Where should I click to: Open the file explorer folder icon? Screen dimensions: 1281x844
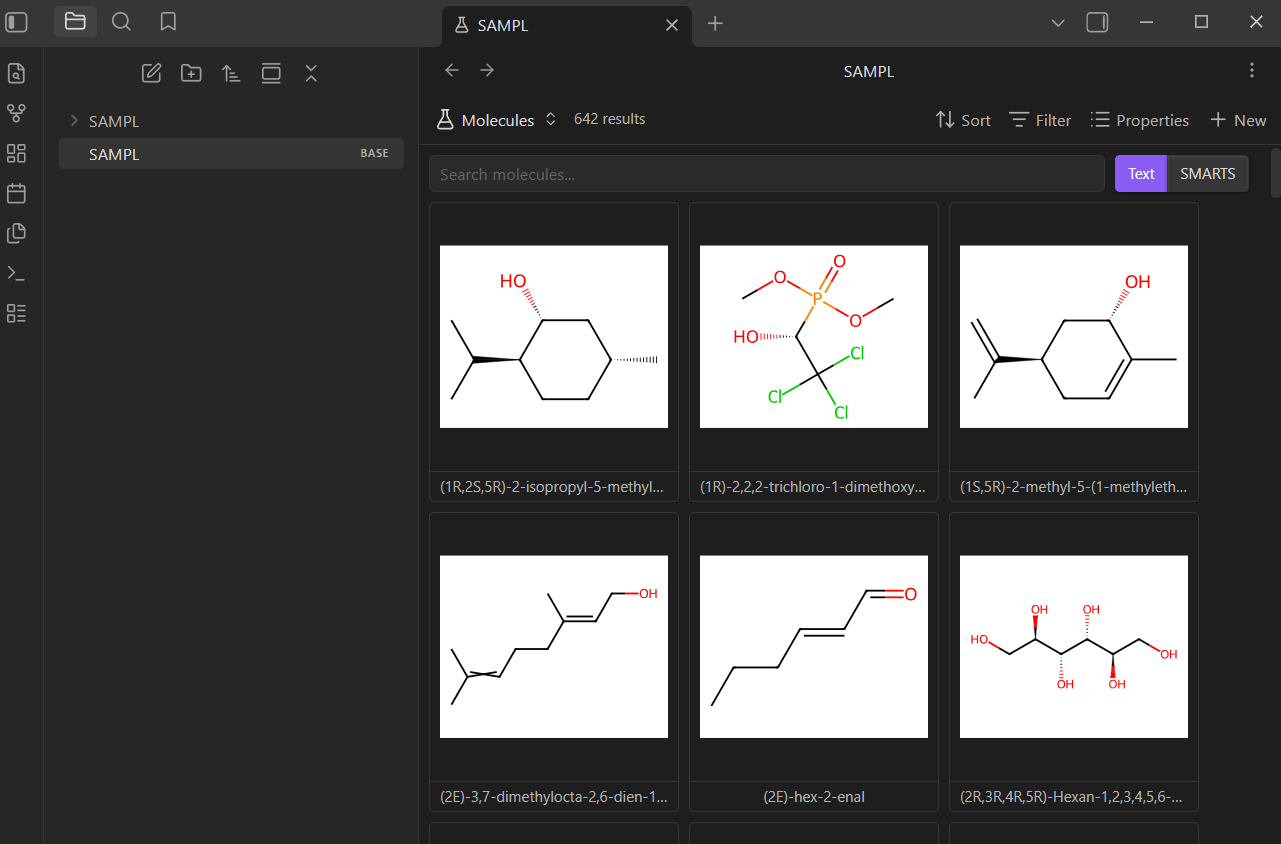75,22
